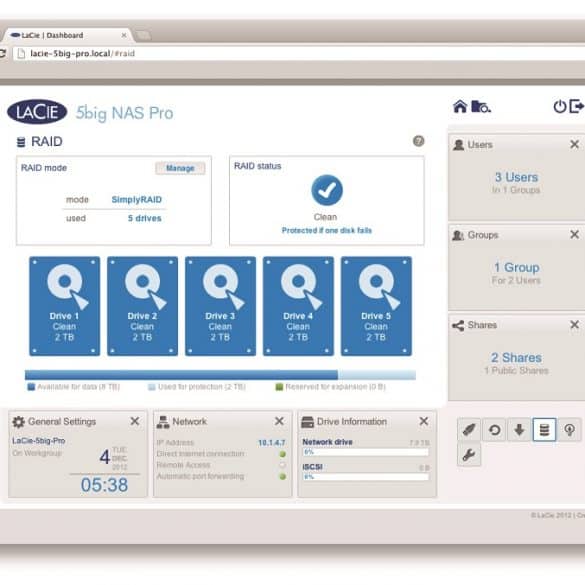Click the 05:38 clock time
Screen dimensions: 585x585
point(104,485)
